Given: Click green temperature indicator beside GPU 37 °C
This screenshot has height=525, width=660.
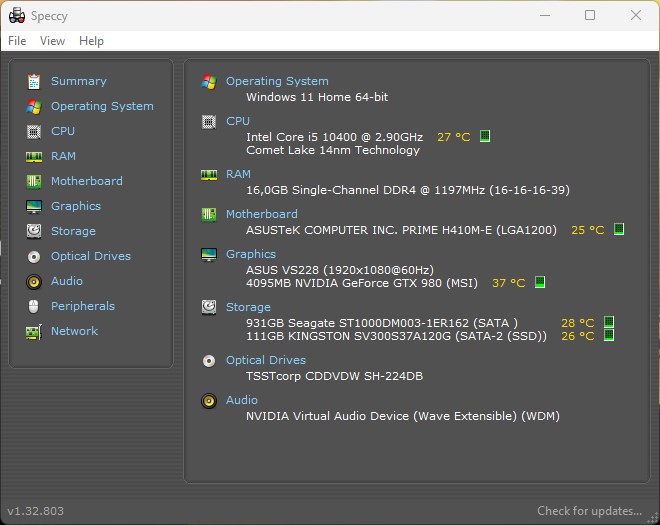Looking at the screenshot, I should pyautogui.click(x=540, y=282).
